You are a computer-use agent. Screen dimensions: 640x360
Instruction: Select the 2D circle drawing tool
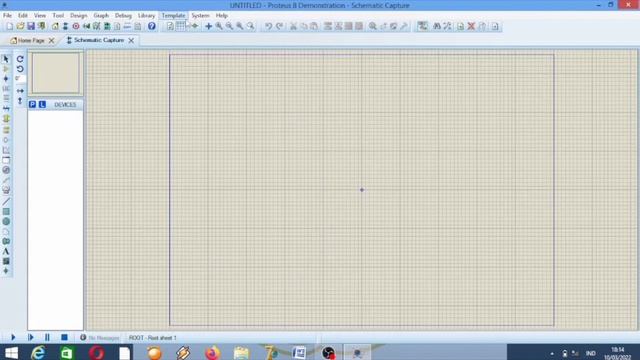6,222
